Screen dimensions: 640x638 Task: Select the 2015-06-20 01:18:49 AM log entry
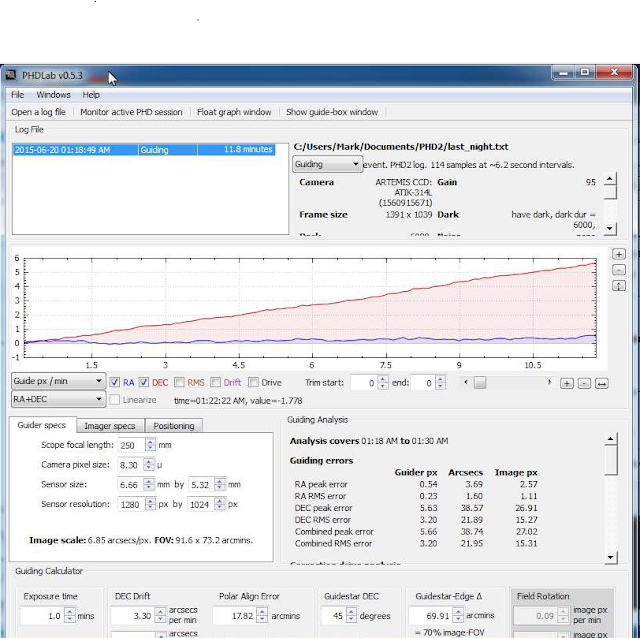[144, 150]
